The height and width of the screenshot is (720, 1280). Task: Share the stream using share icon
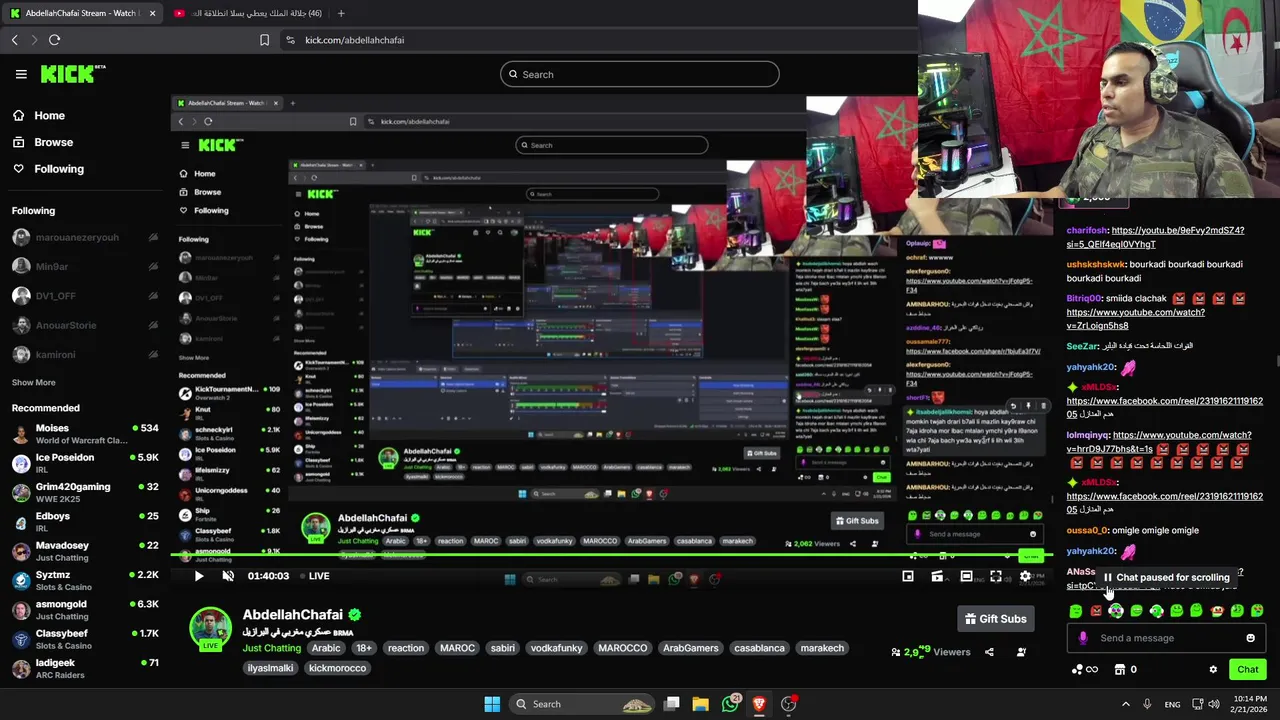[x=989, y=652]
